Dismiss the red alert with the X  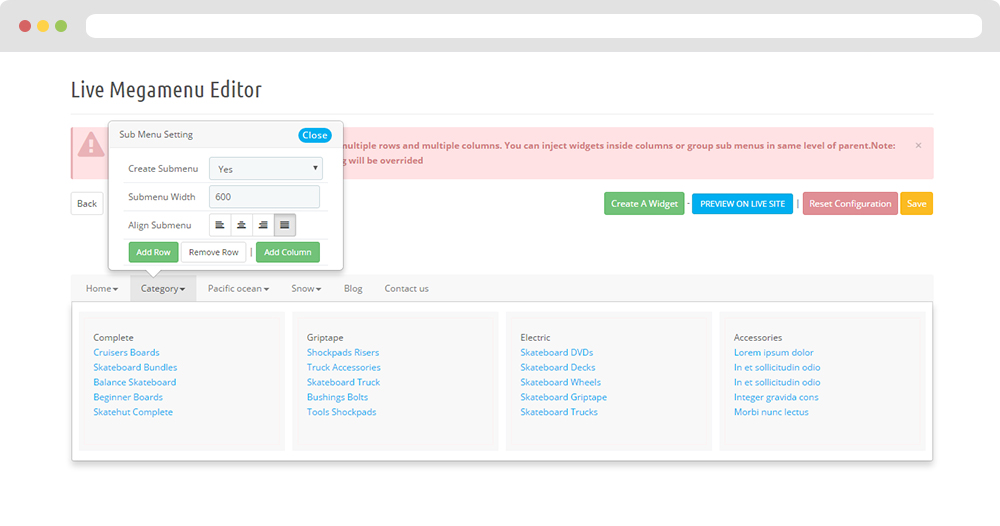click(x=918, y=146)
